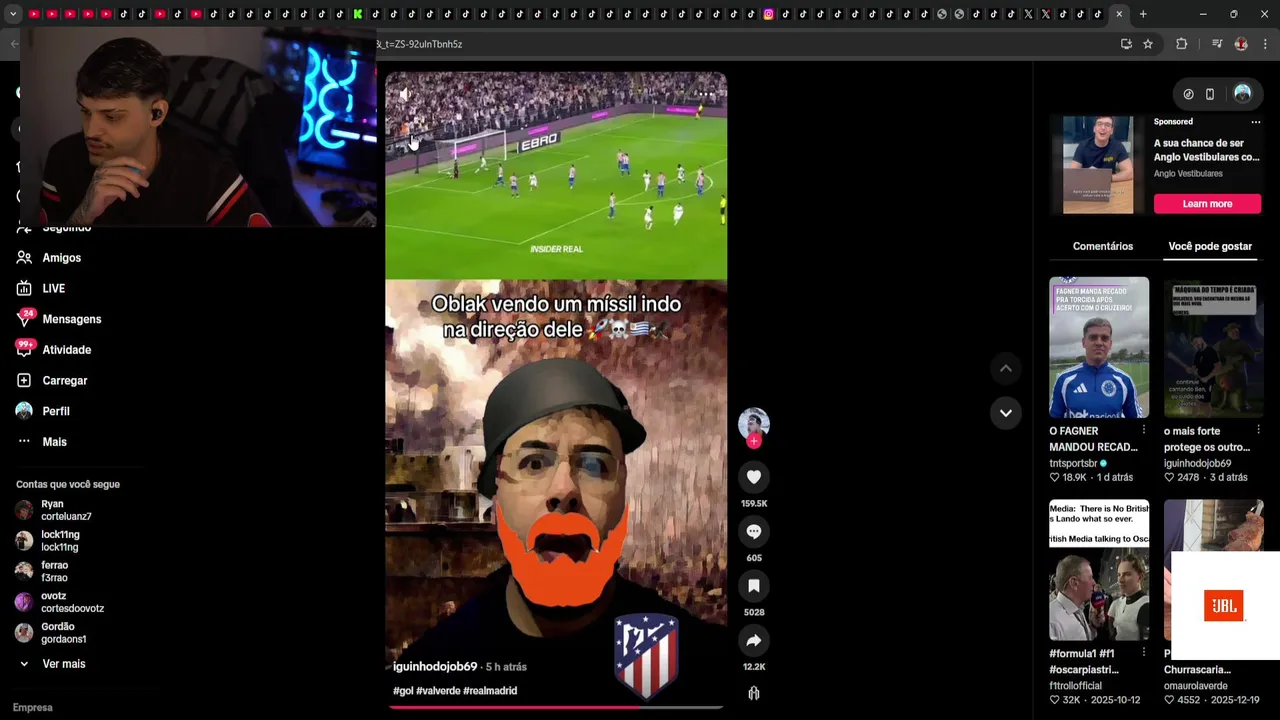
Task: Go to the next video with down arrow
Action: point(1006,412)
